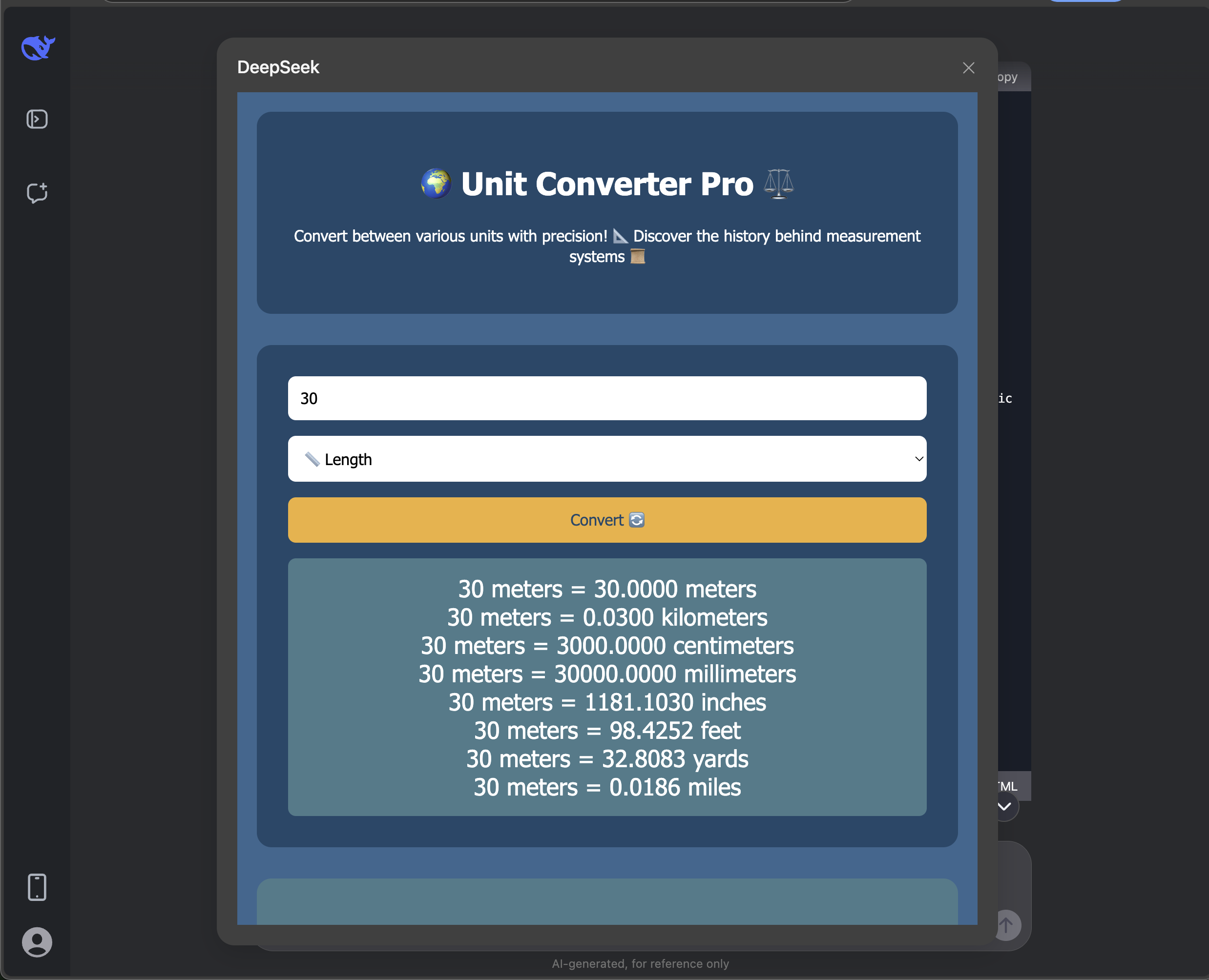Open the Length category dropdown
This screenshot has width=1209, height=980.
(607, 459)
